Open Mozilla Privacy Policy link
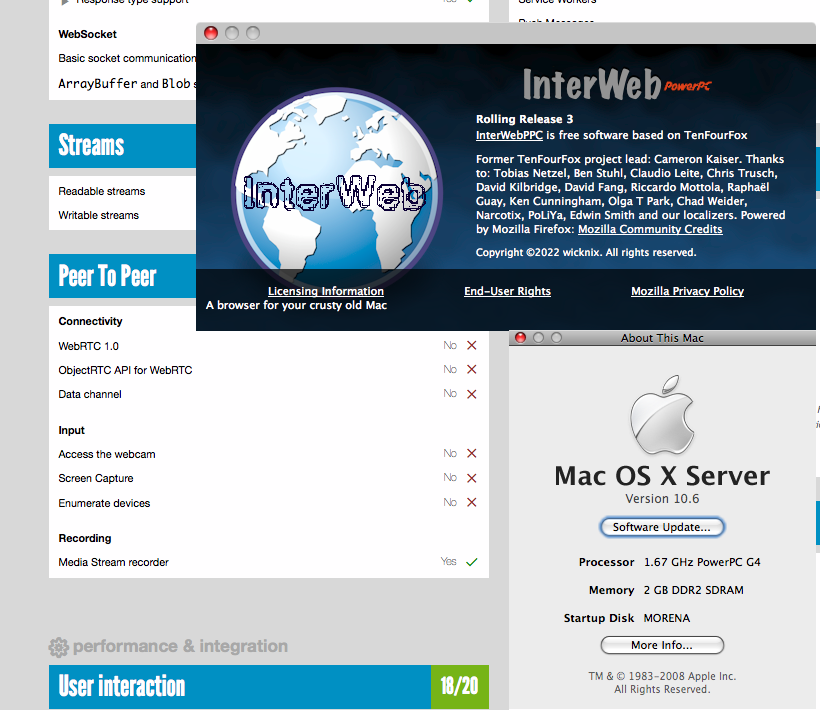 (687, 291)
